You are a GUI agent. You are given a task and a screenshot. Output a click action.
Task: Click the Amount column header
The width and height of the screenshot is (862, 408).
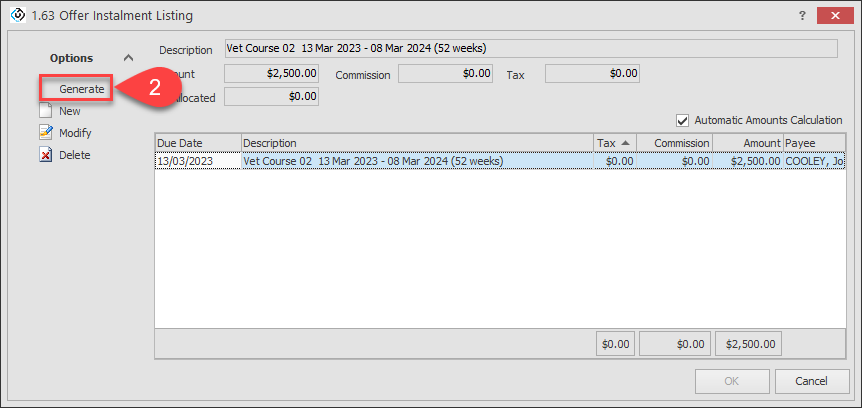click(x=746, y=143)
